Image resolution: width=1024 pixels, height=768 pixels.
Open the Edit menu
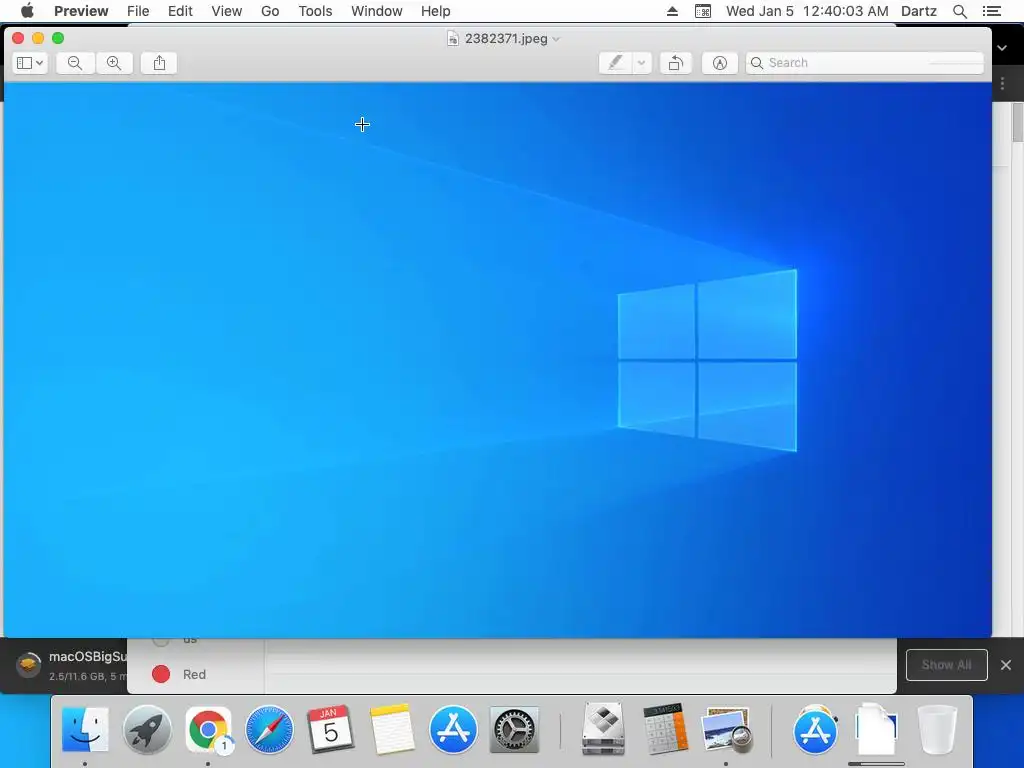[180, 11]
